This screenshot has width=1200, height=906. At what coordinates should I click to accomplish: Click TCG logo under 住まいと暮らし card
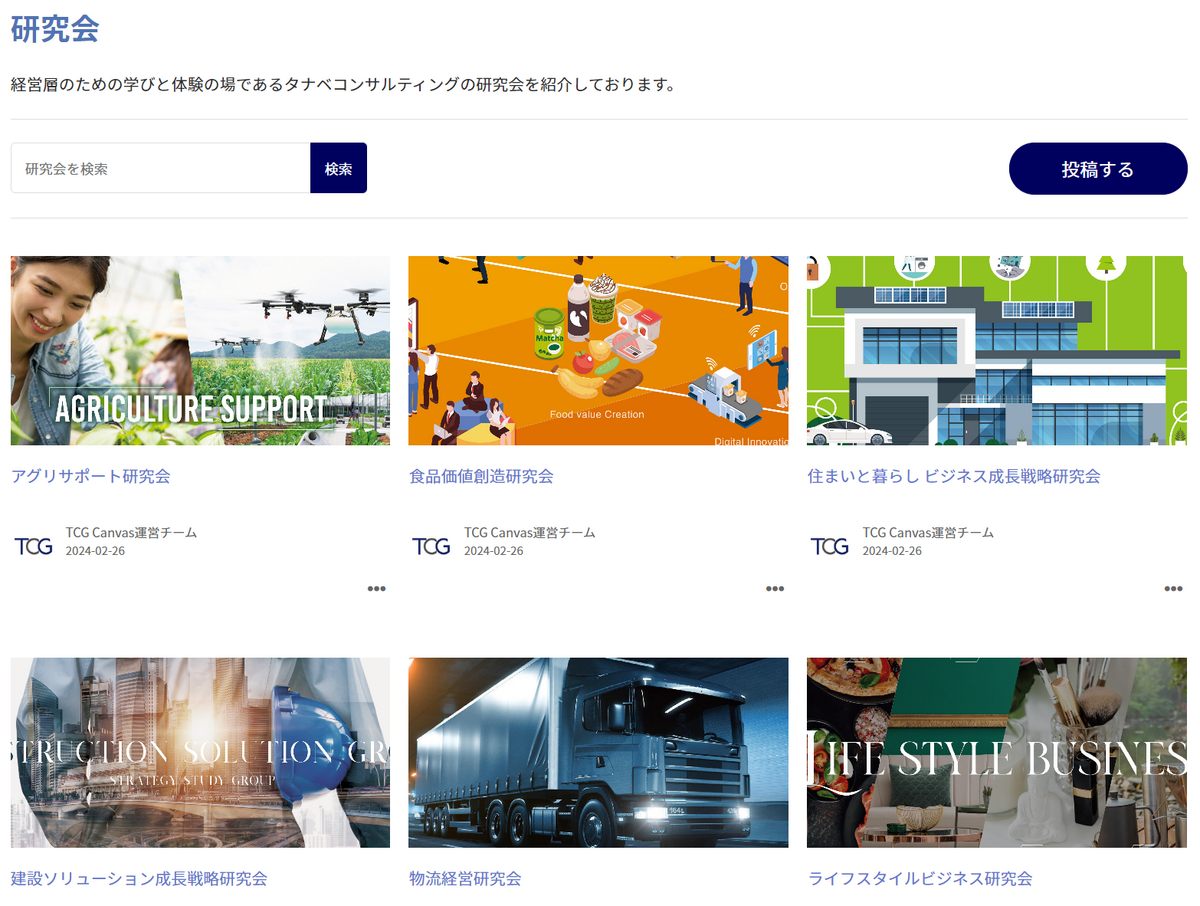829,546
